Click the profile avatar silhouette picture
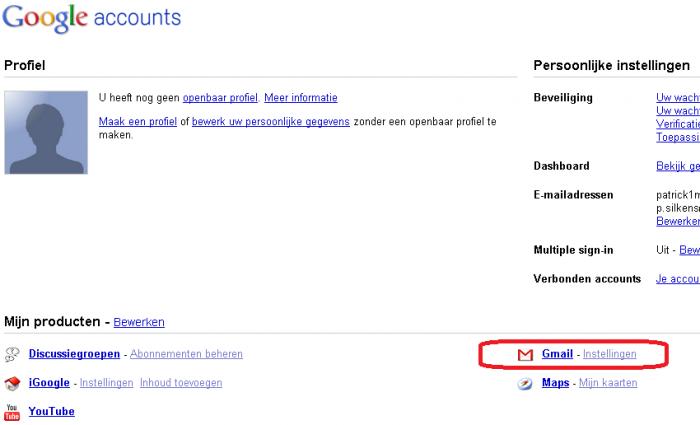Viewport: 700px width, 425px height. (45, 132)
